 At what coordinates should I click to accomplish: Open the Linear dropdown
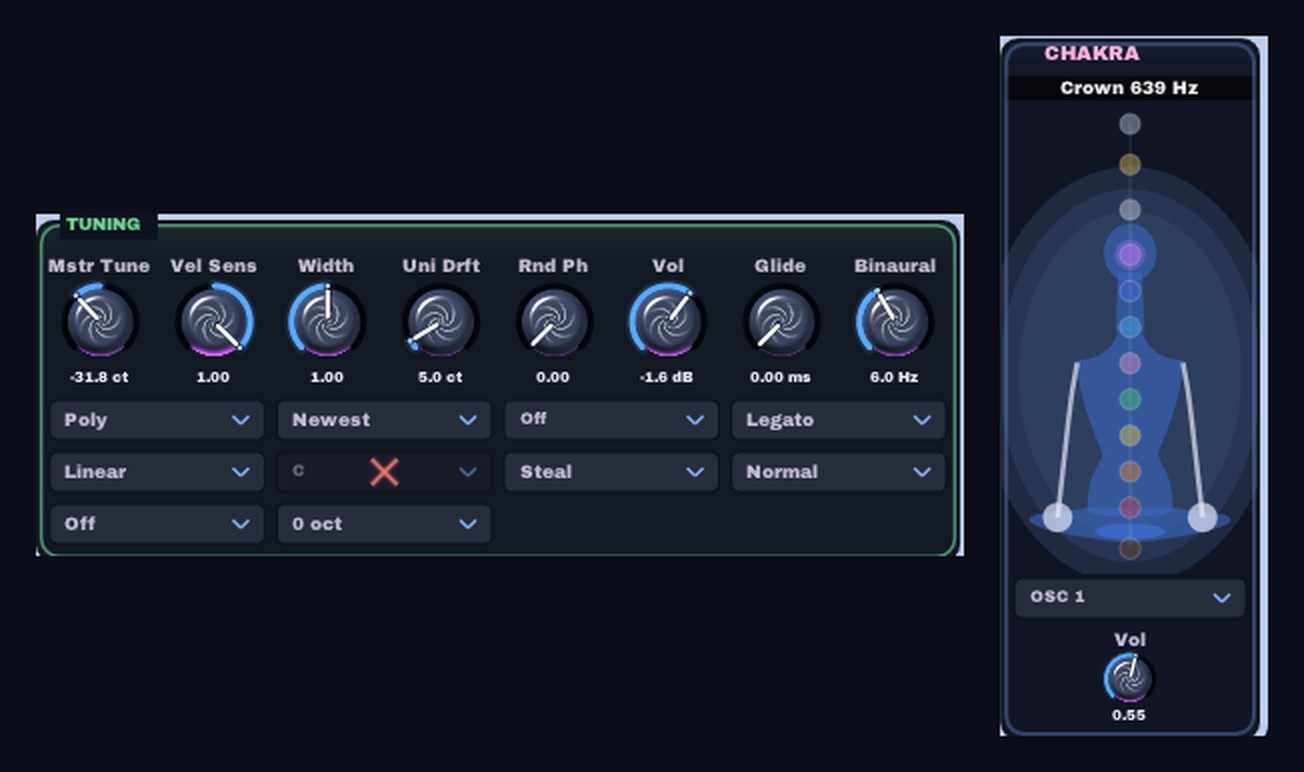[157, 472]
